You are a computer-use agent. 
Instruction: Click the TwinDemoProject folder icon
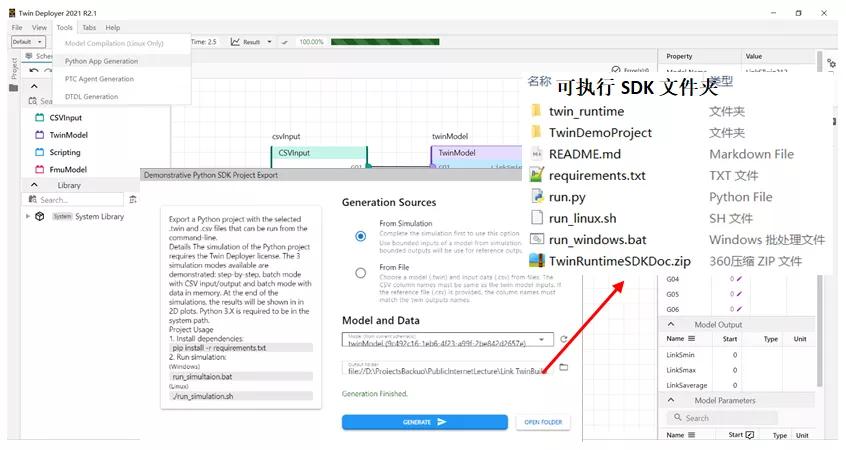[536, 132]
